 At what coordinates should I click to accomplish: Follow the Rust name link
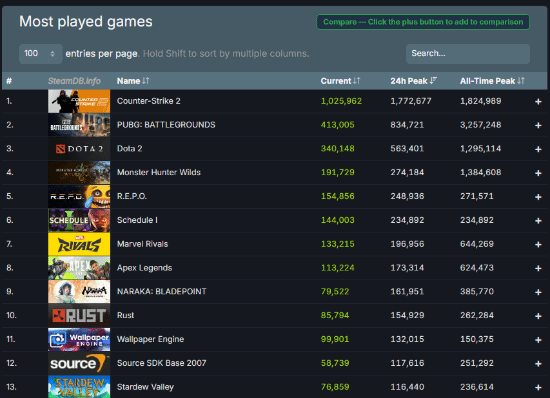pyautogui.click(x=125, y=316)
